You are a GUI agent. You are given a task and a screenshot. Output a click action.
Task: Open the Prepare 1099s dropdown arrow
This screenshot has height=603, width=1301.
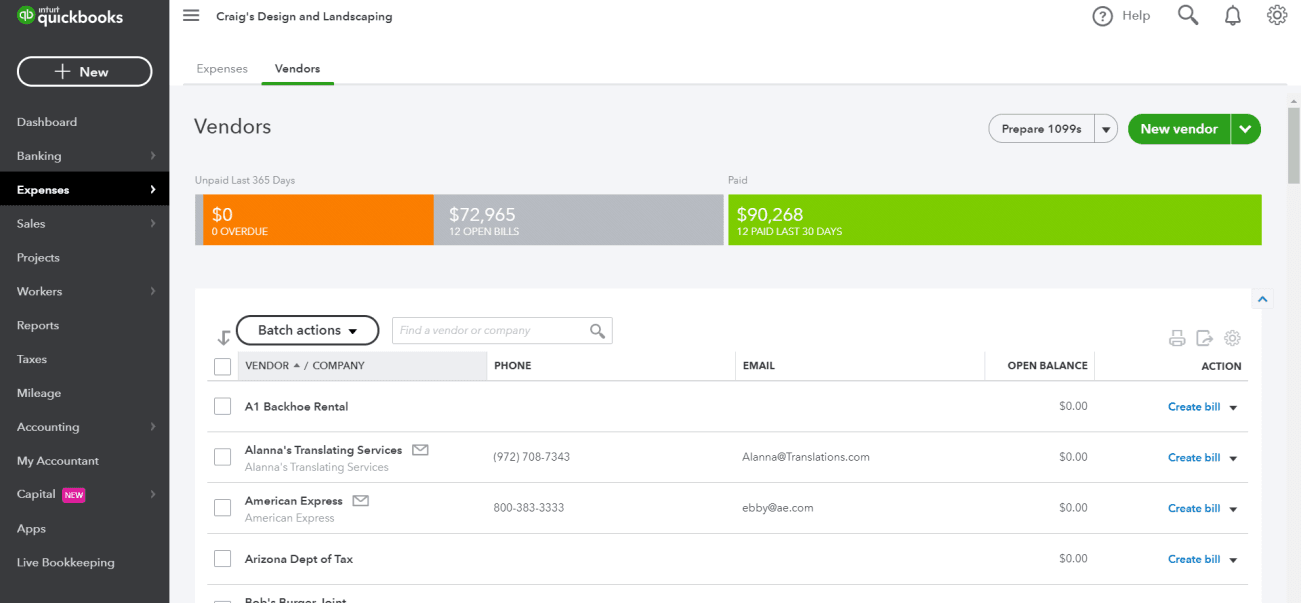coord(1105,129)
